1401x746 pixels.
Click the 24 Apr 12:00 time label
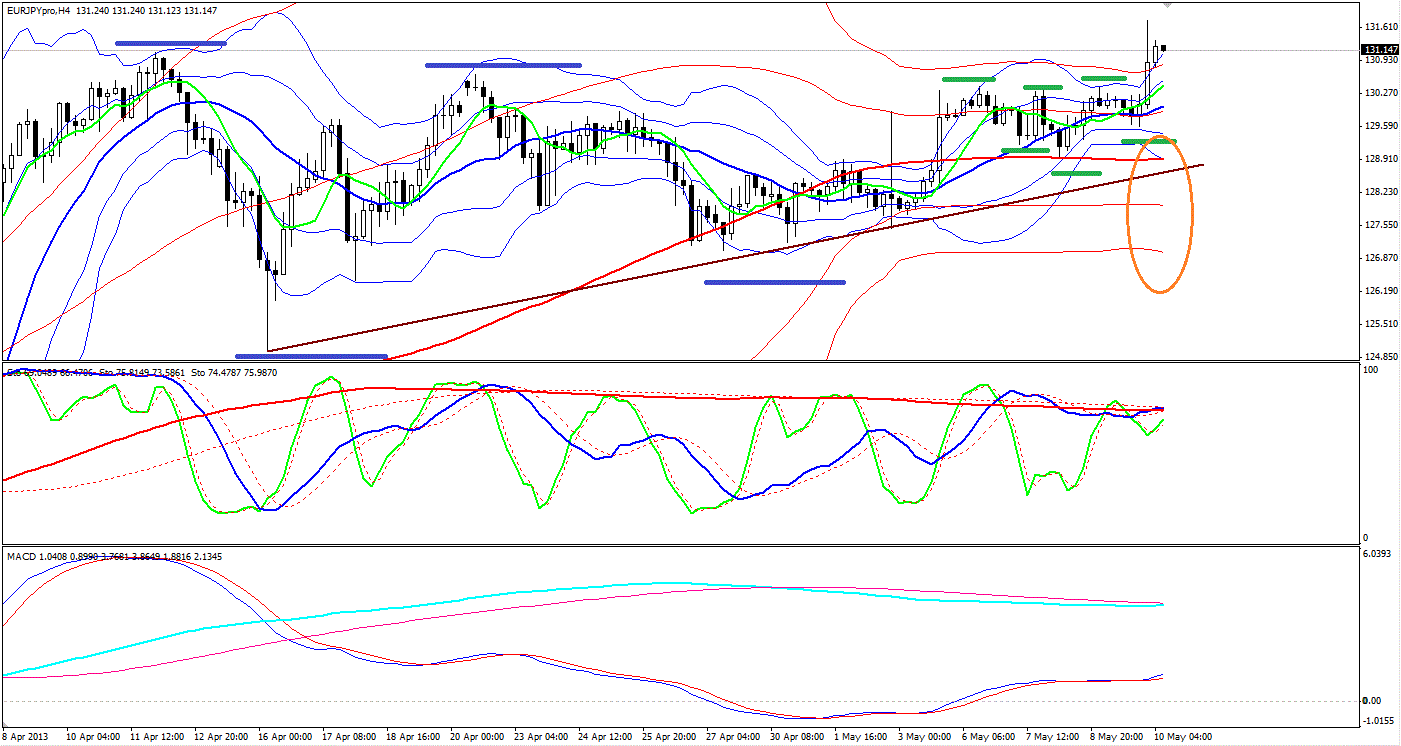coord(604,737)
